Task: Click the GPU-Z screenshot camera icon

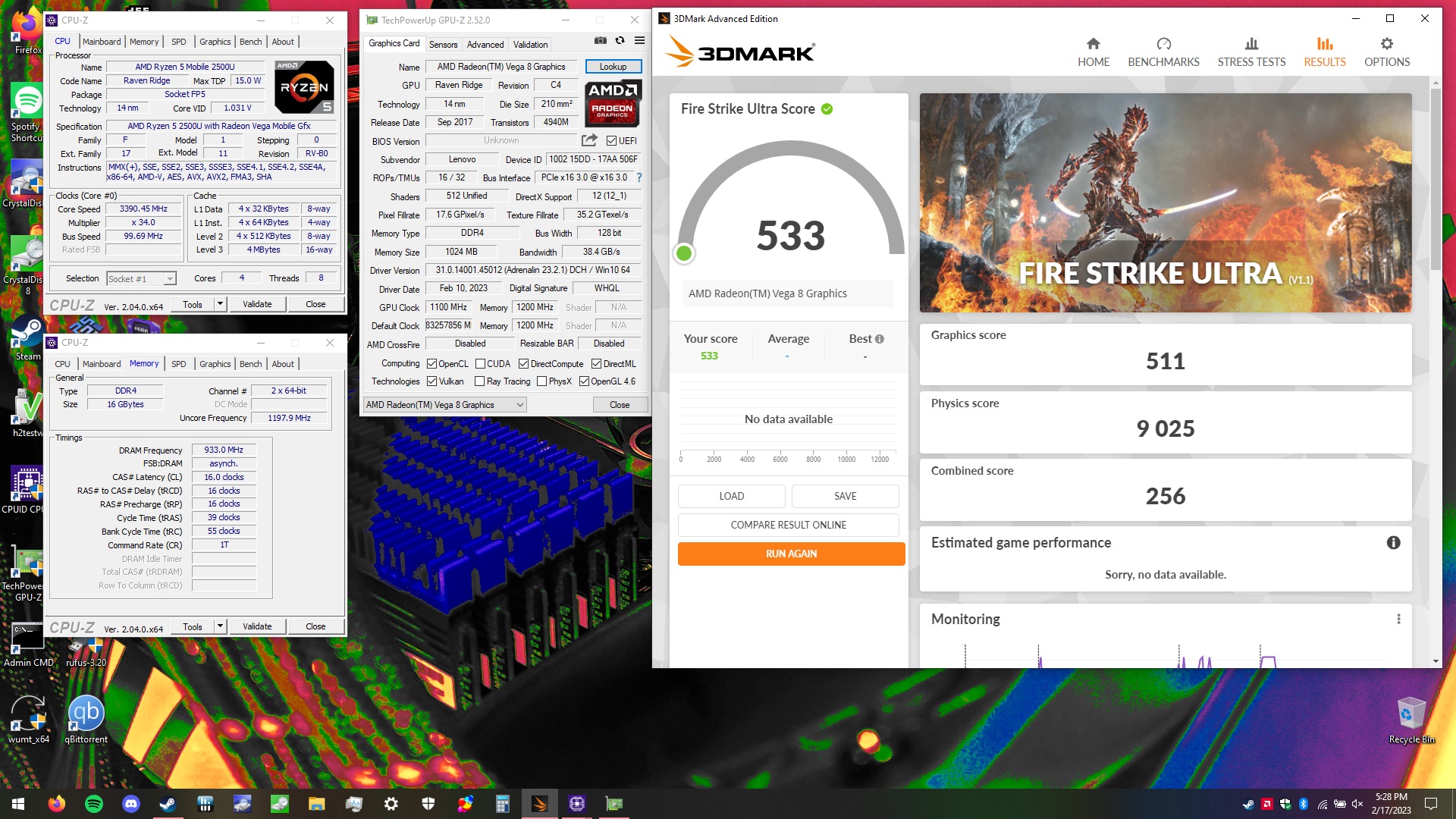Action: click(600, 40)
